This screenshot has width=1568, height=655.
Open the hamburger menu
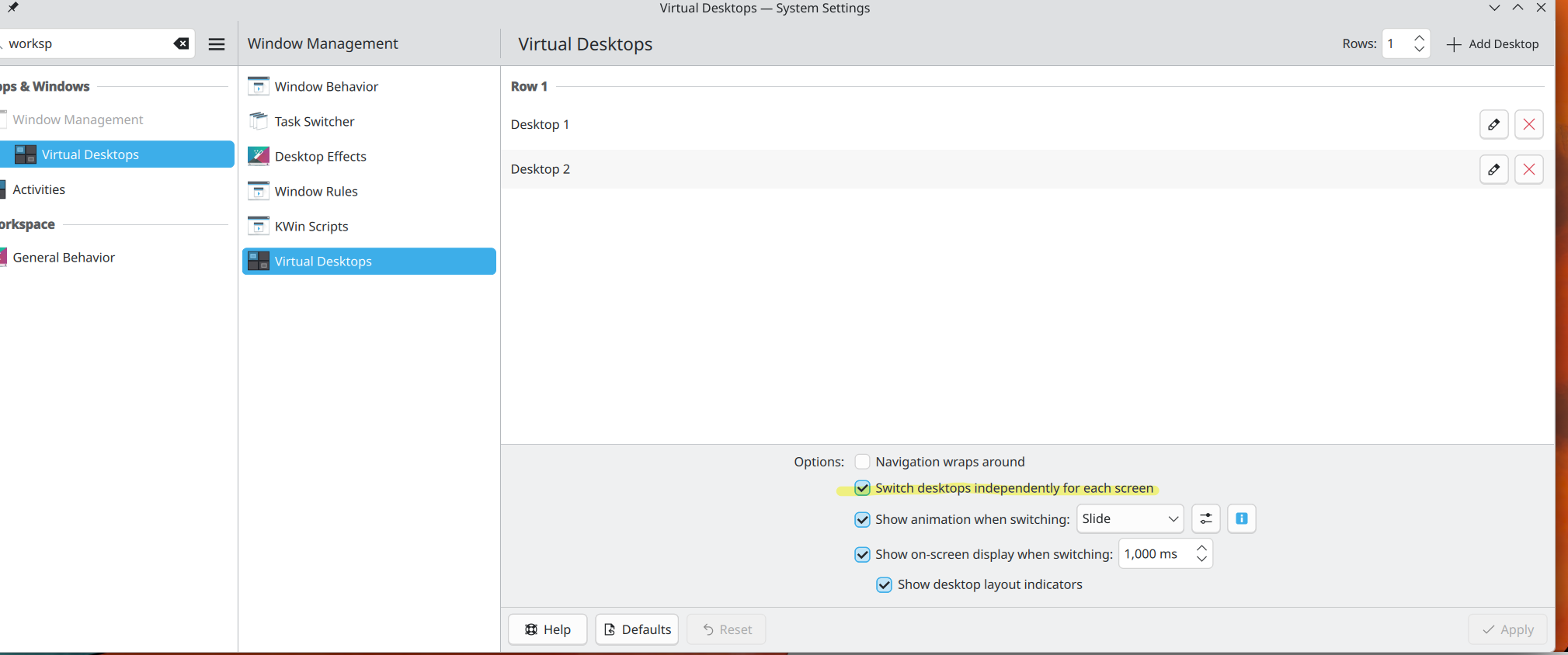pos(217,44)
